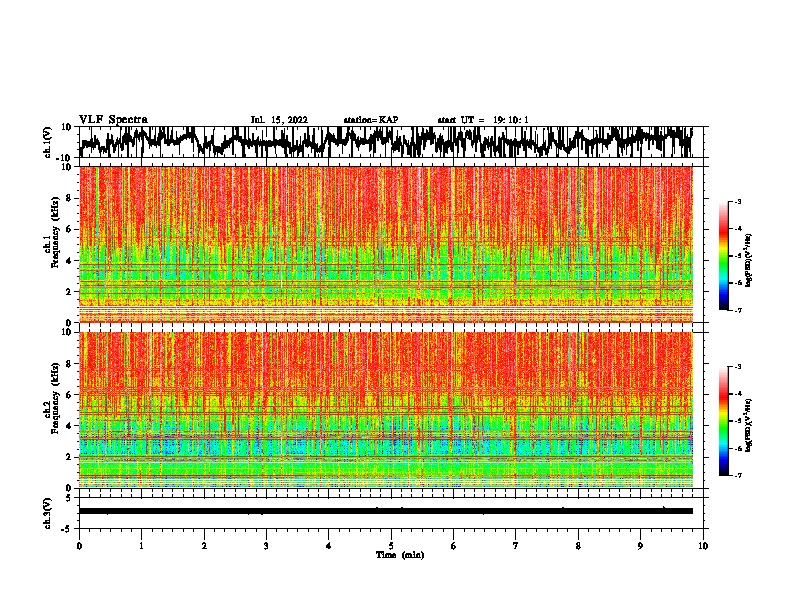Click the "8" kHz tick of ch.1 spectrogram
The image size is (792, 612).
point(69,198)
